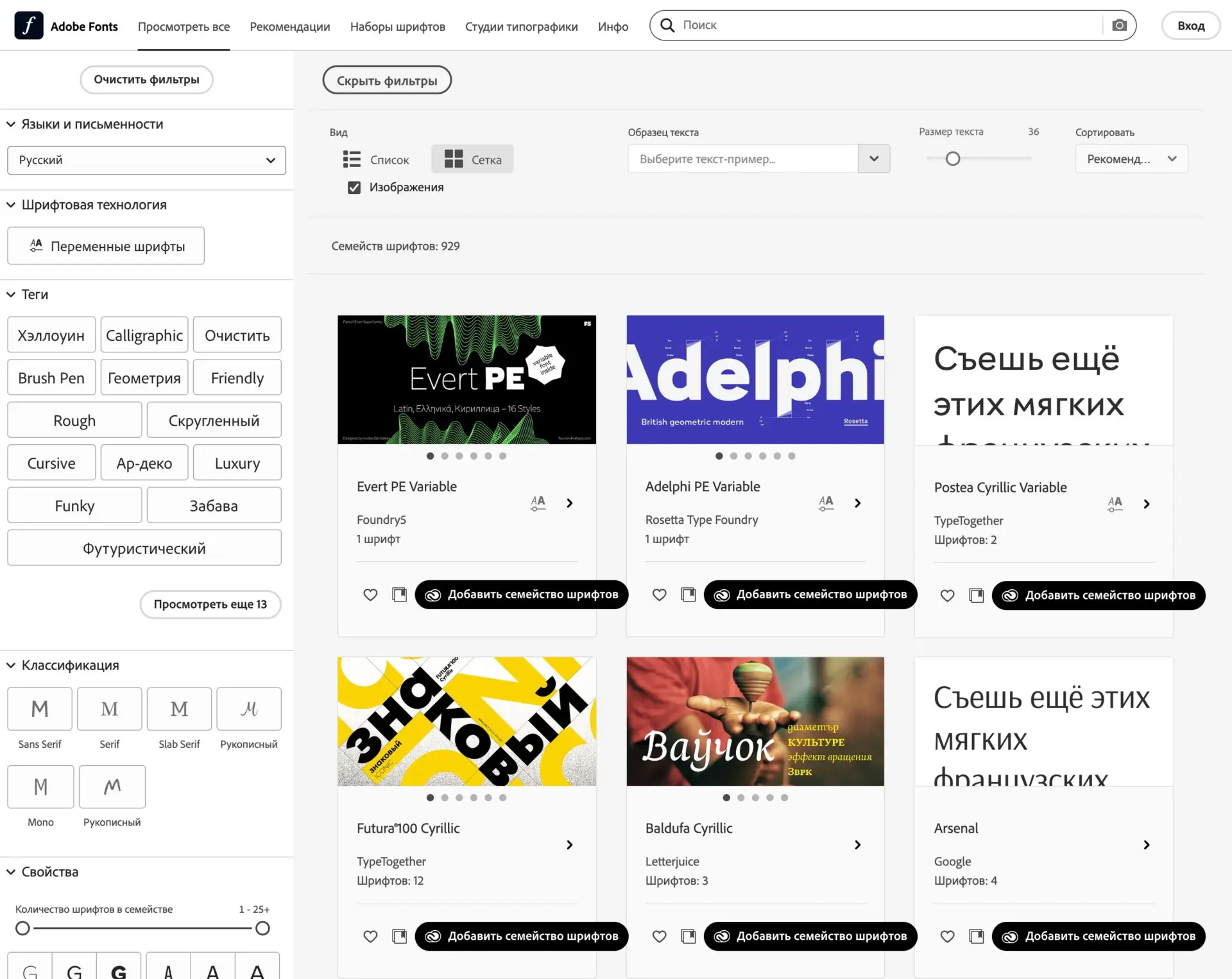Click web project icon for Baldufa Cyrillic
The height and width of the screenshot is (979, 1232).
tap(688, 936)
